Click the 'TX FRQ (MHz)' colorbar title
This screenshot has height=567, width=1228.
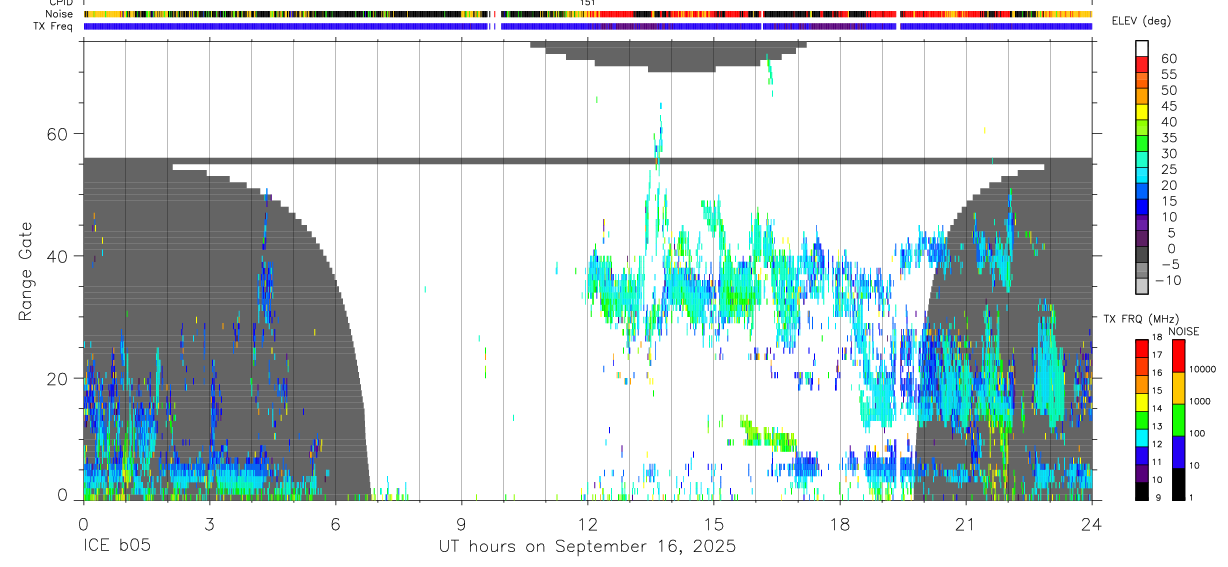(1139, 319)
